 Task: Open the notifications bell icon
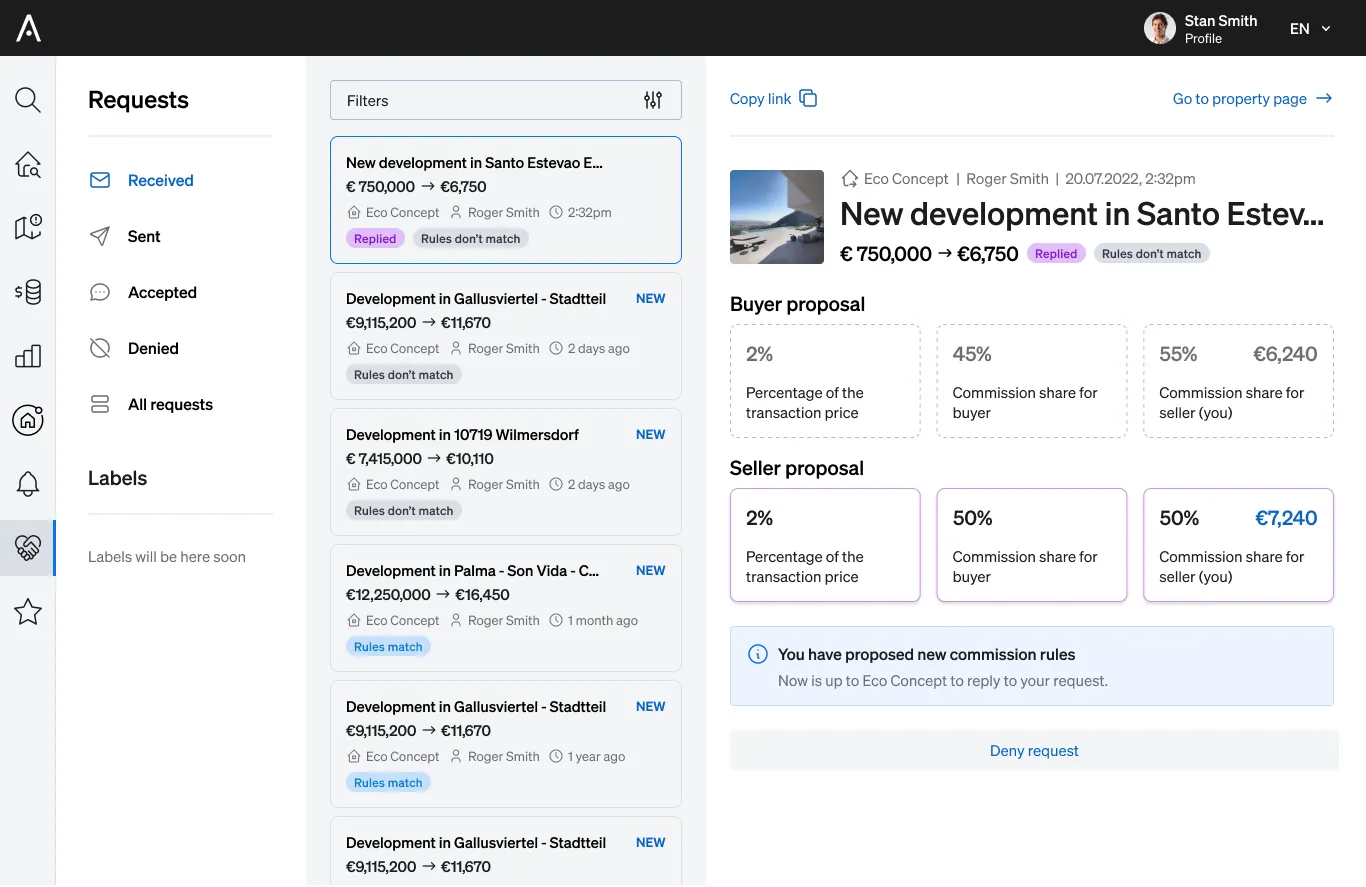(x=28, y=484)
